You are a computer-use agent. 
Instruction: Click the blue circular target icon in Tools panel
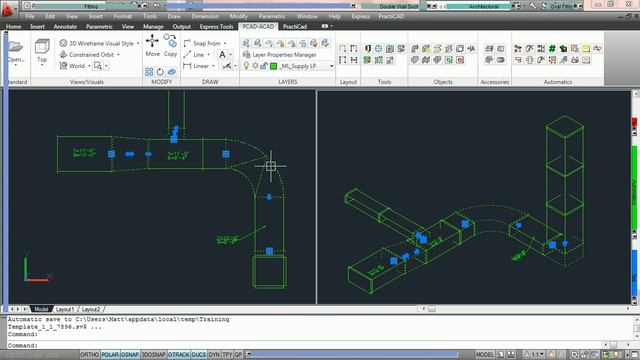[379, 49]
